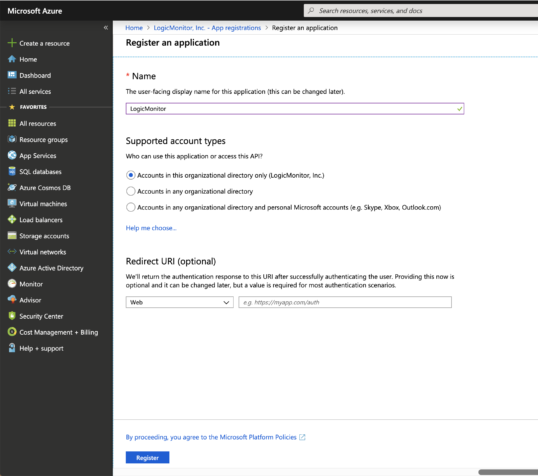538x476 pixels.
Task: Open the All resources grid icon
Action: pos(12,123)
